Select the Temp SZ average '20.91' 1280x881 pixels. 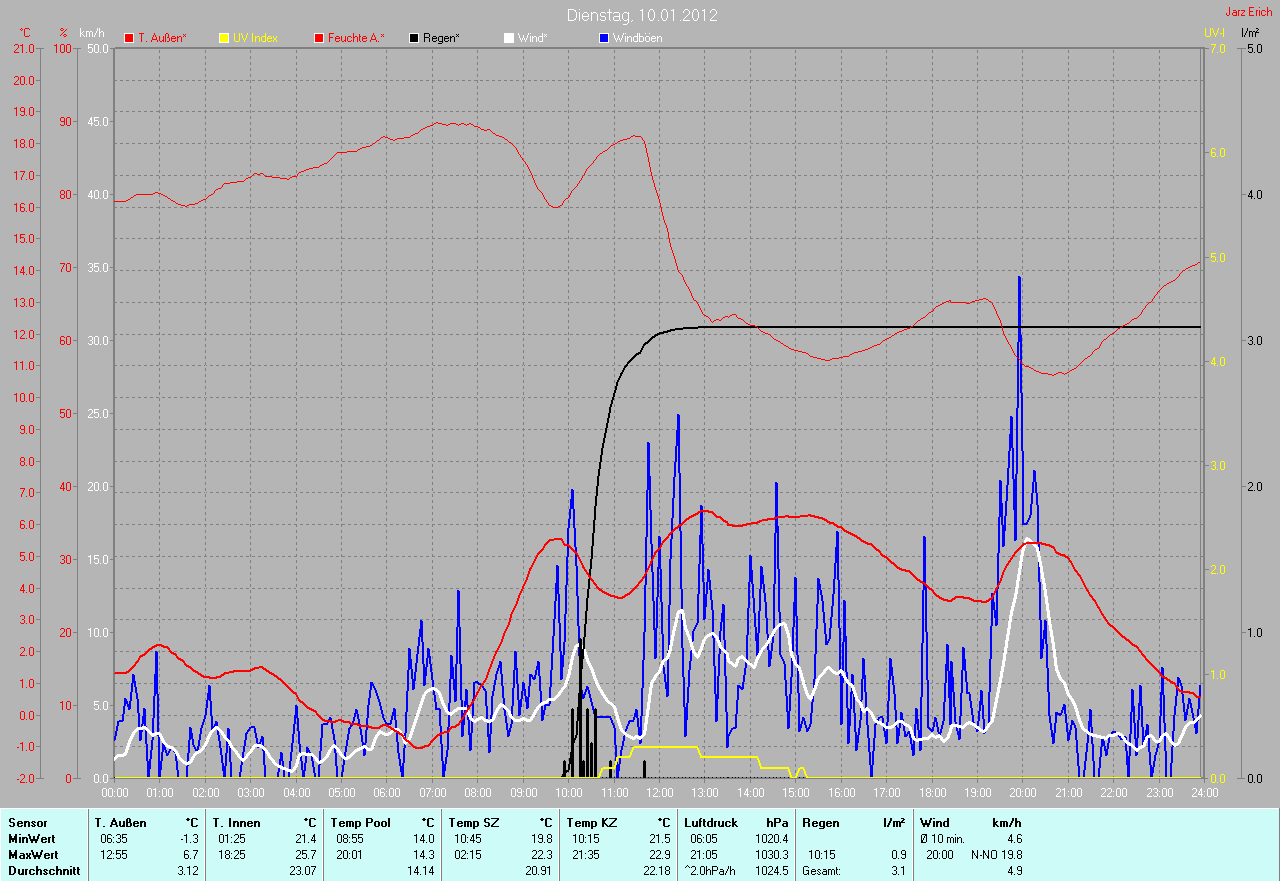coord(539,871)
